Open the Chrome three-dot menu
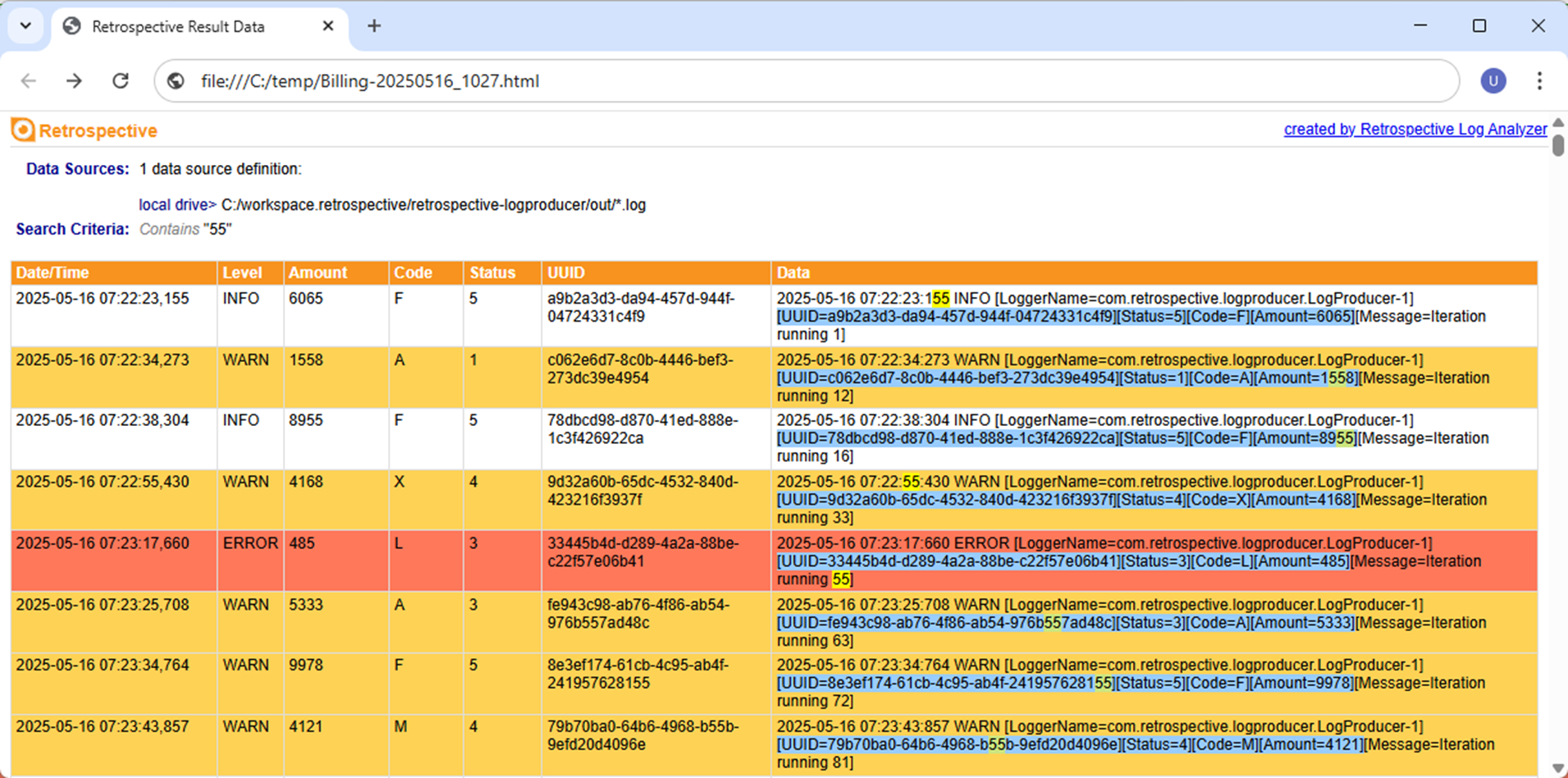Viewport: 1568px width, 778px height. point(1539,80)
